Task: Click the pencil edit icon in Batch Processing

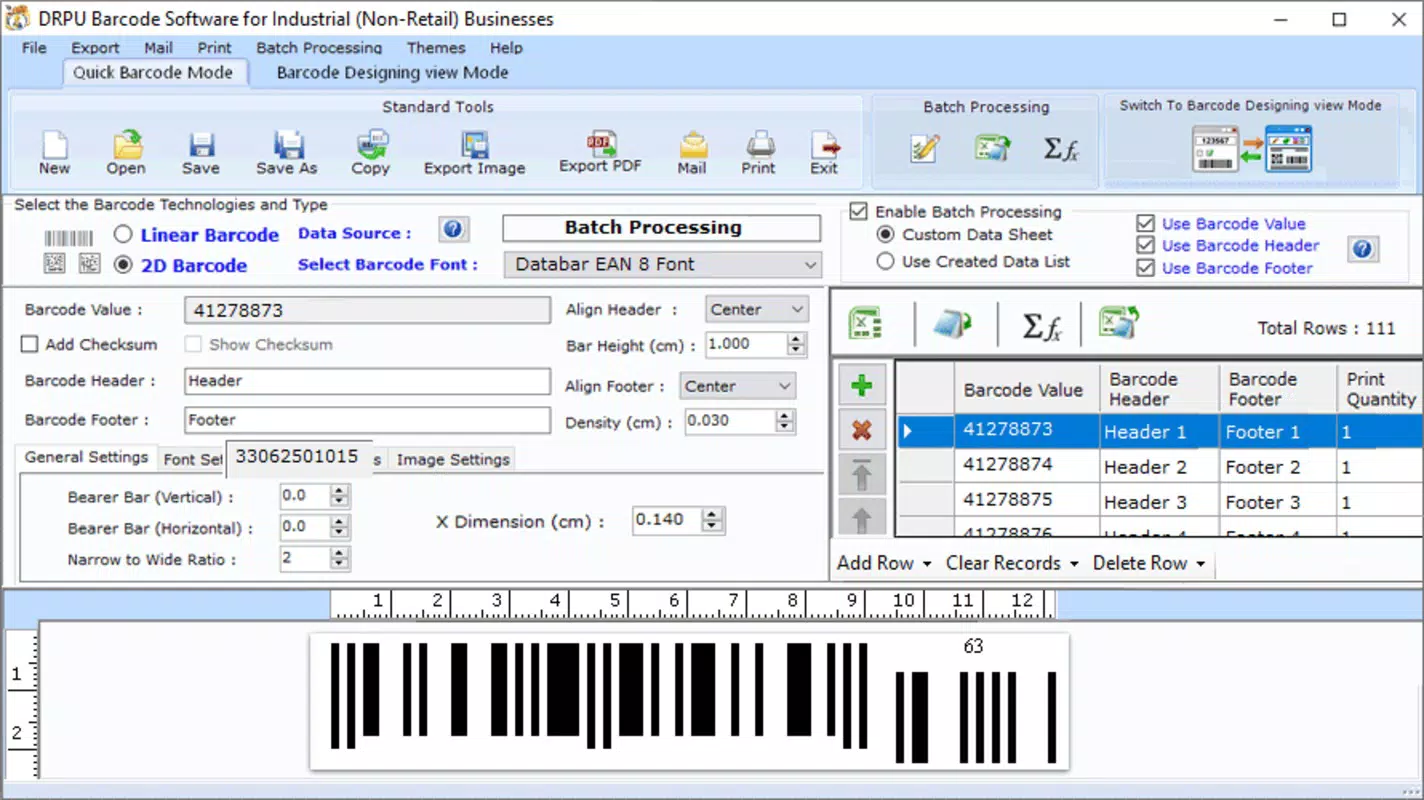Action: click(925, 148)
